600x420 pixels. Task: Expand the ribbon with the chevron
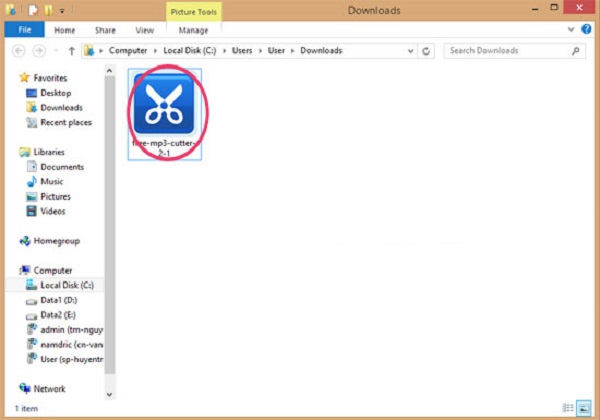click(571, 29)
